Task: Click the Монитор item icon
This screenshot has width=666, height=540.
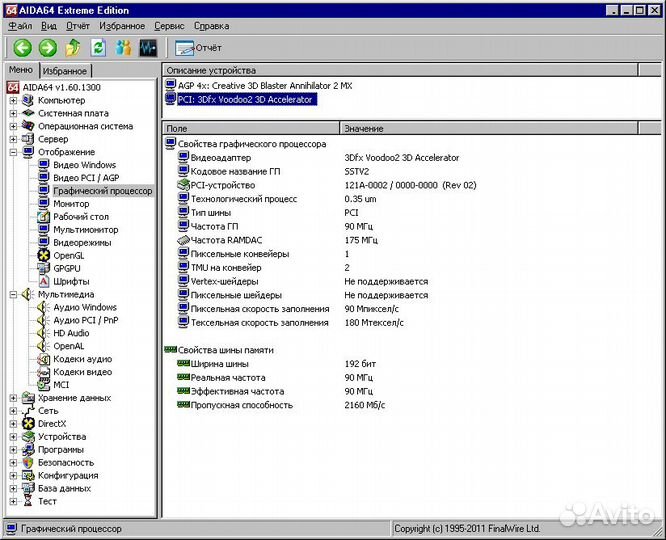Action: coord(44,204)
